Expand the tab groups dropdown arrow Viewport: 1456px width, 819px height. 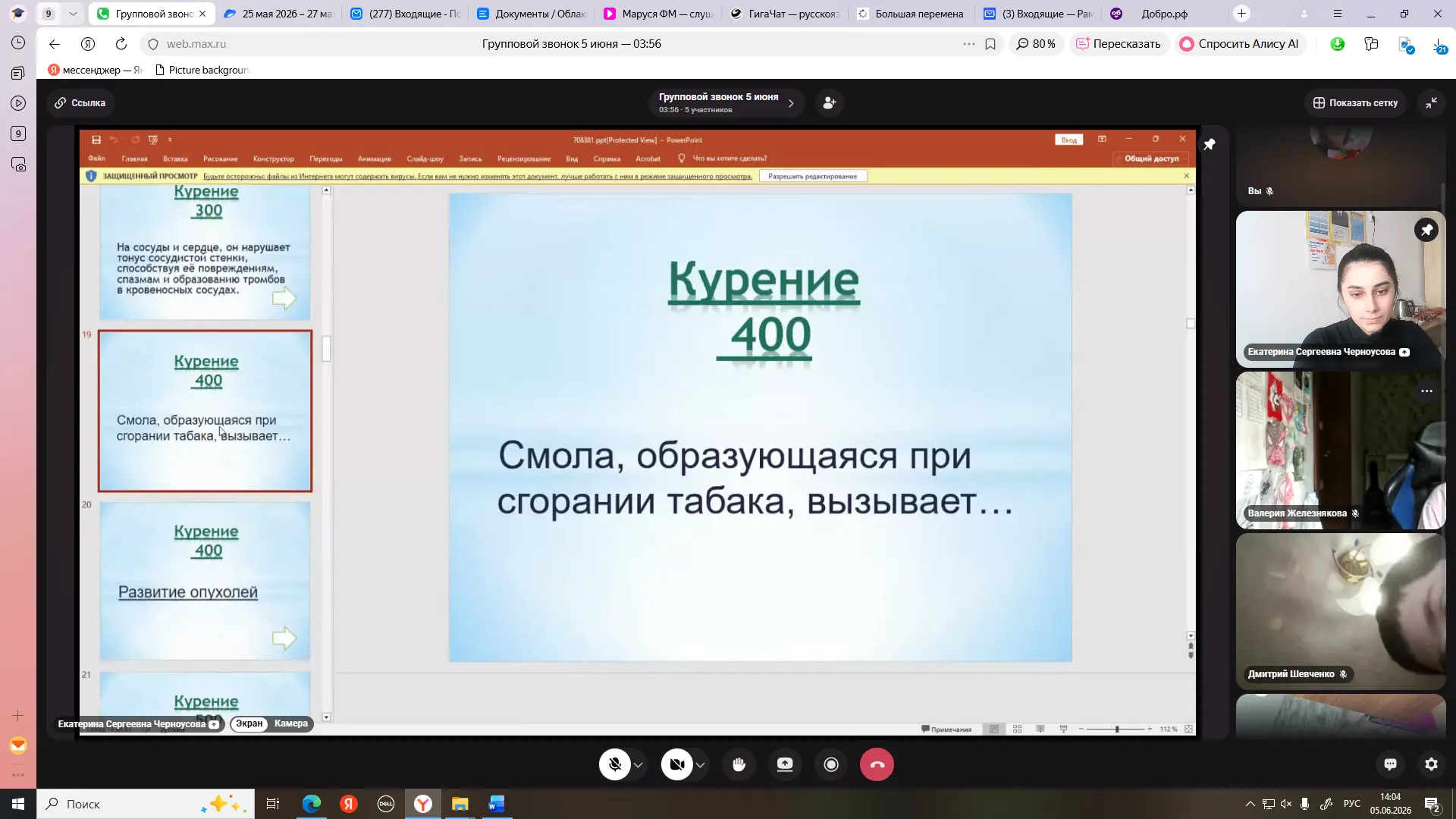(x=73, y=14)
